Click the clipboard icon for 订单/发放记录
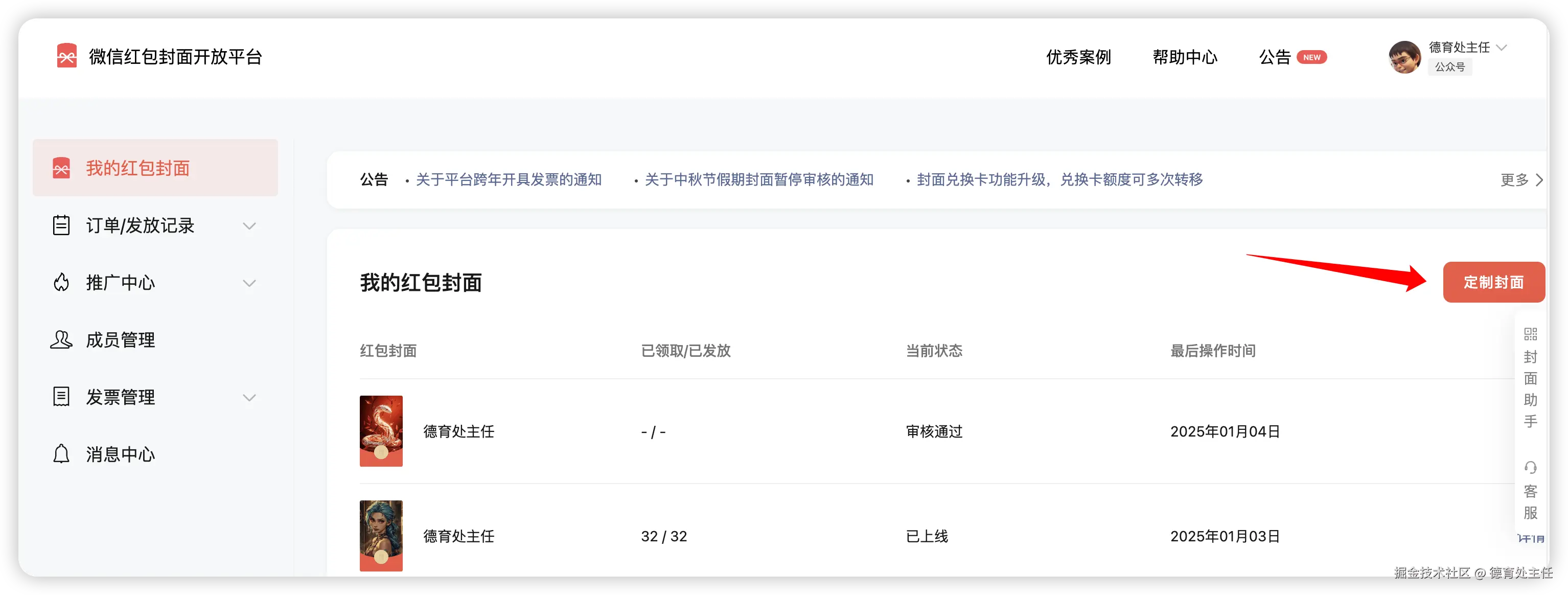Image resolution: width=1568 pixels, height=595 pixels. pos(61,225)
